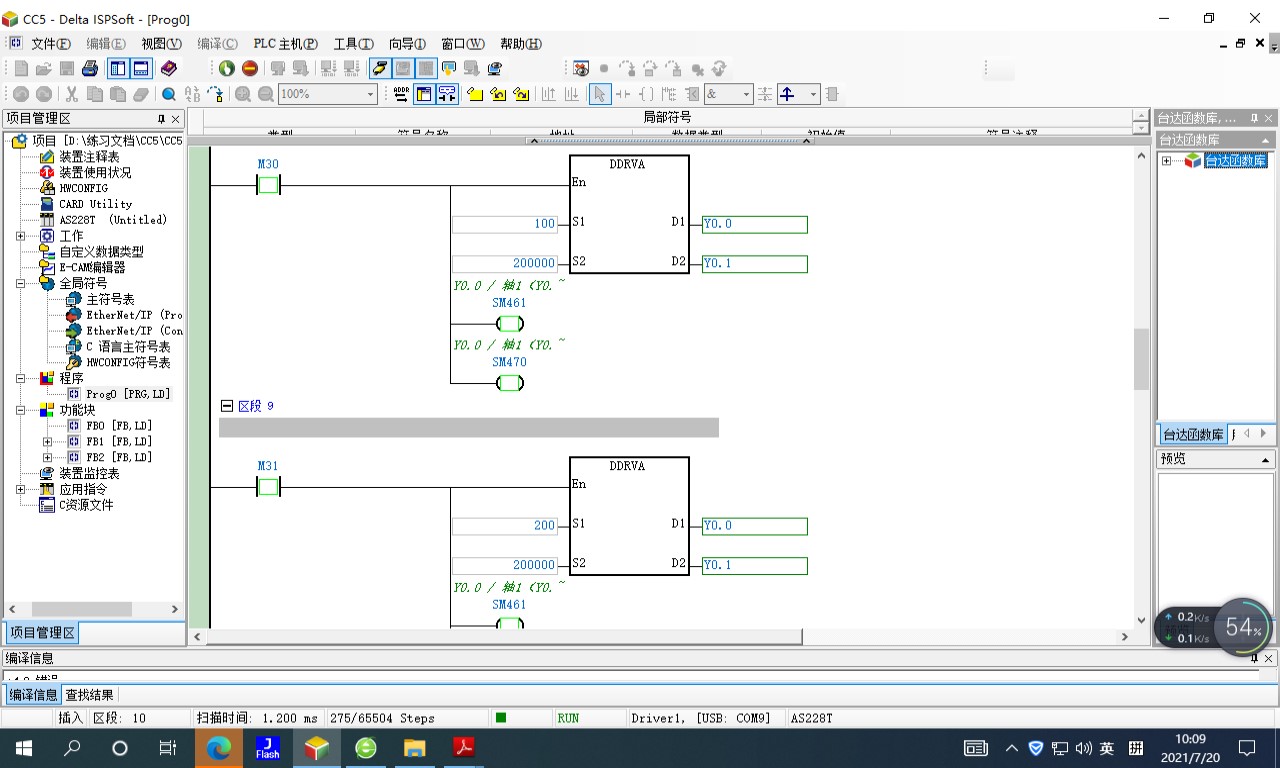The height and width of the screenshot is (768, 1280).
Task: Collapse the 全局符号 tree node
Action: pyautogui.click(x=21, y=283)
